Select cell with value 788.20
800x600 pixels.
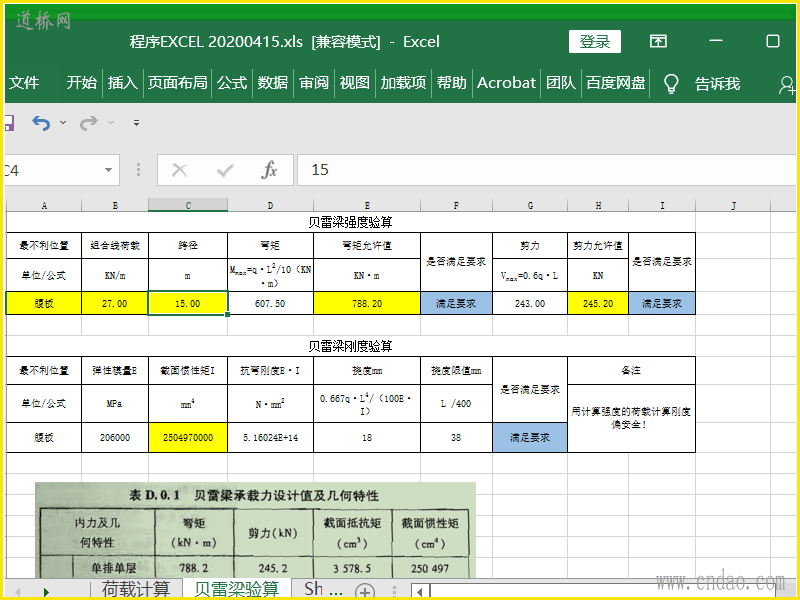pos(367,303)
